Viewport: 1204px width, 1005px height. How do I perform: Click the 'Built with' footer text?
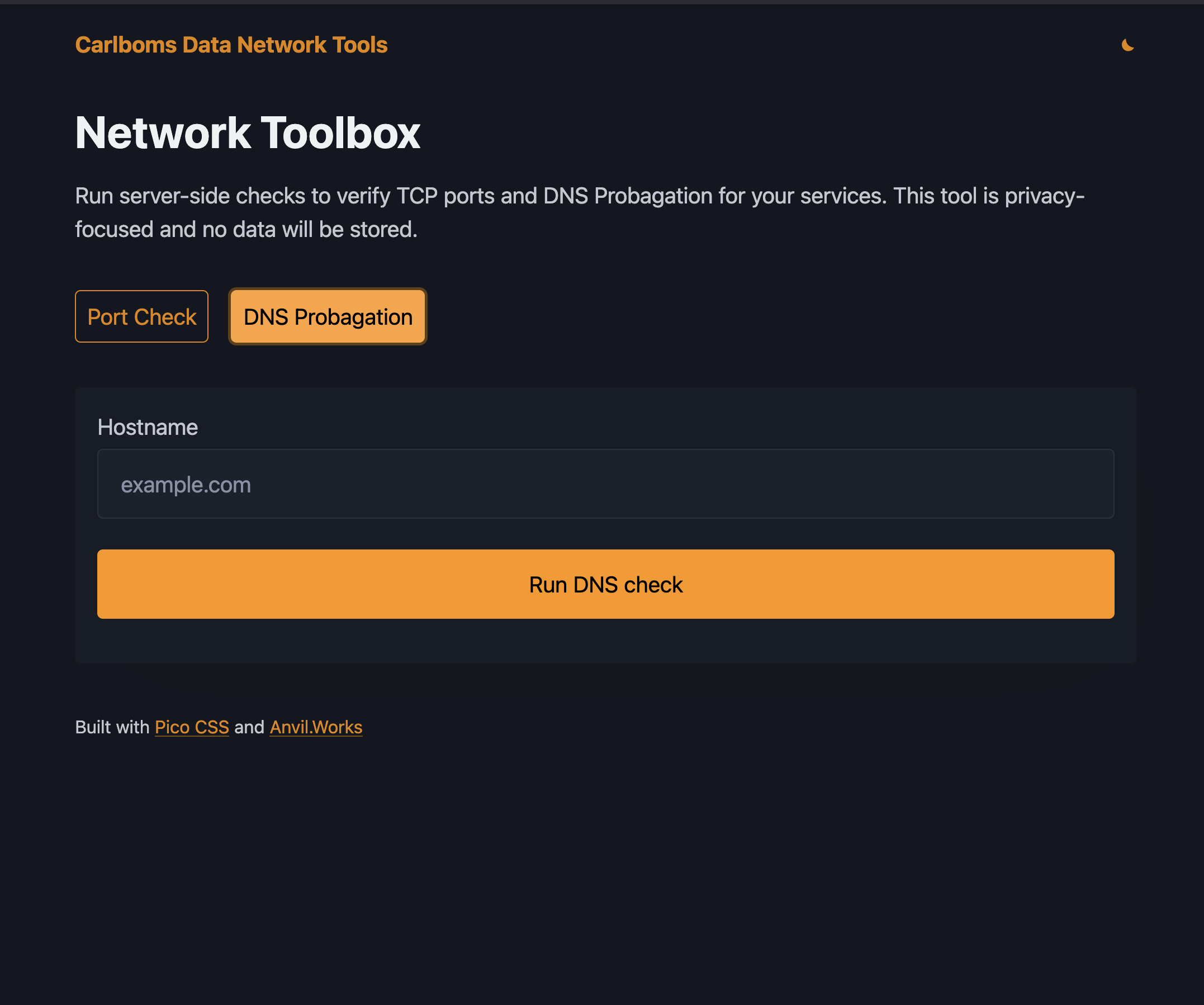(112, 727)
